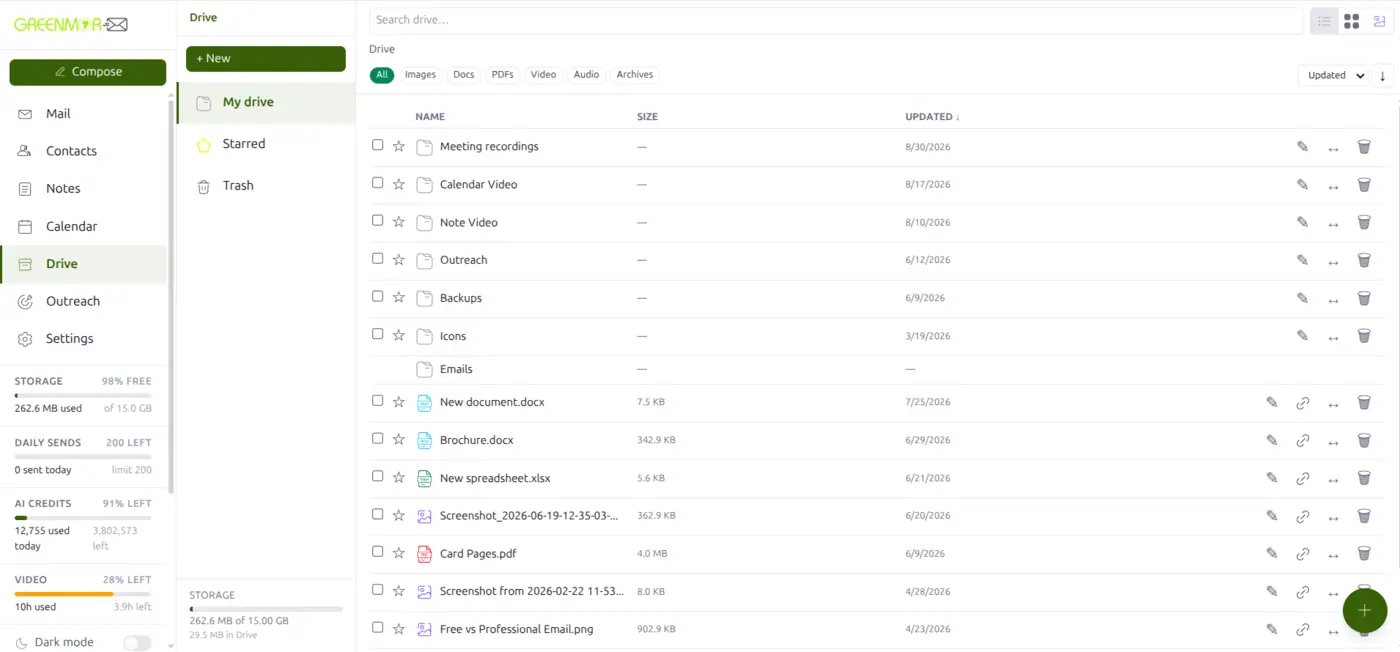The height and width of the screenshot is (652, 1400).
Task: Select the Meeting recordings checkbox
Action: tap(377, 145)
